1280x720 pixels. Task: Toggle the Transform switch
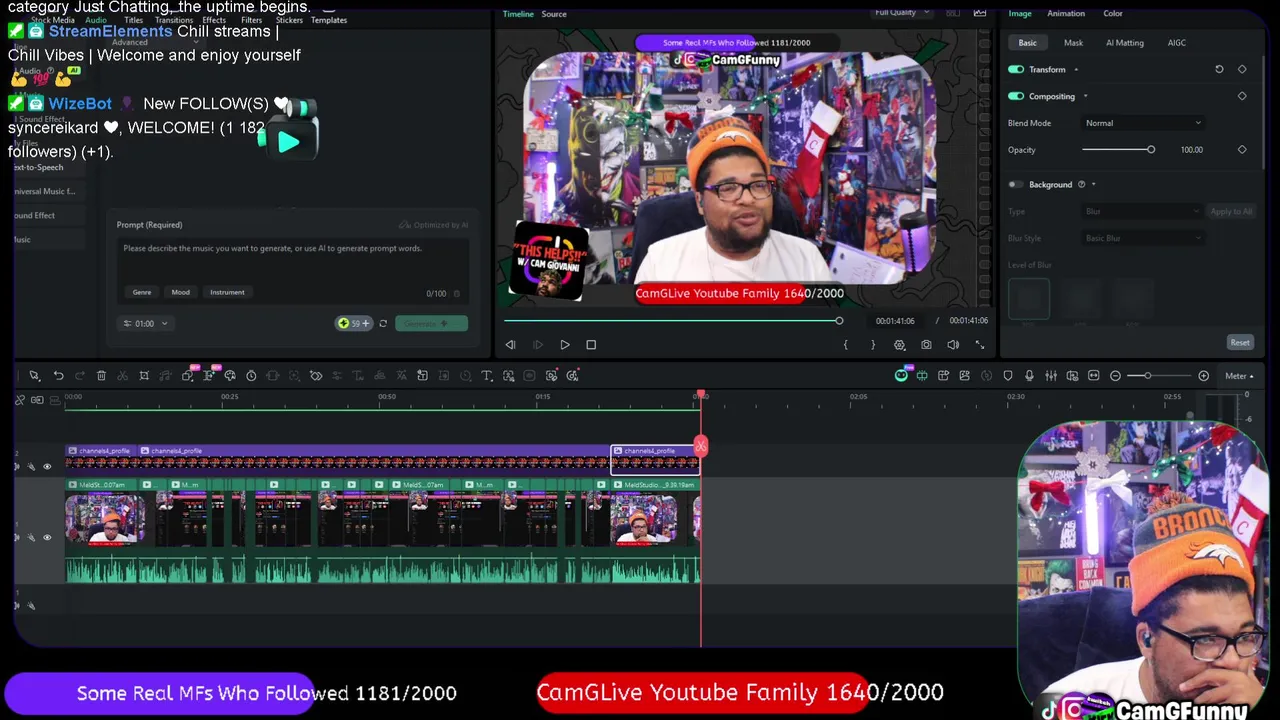click(x=1016, y=69)
